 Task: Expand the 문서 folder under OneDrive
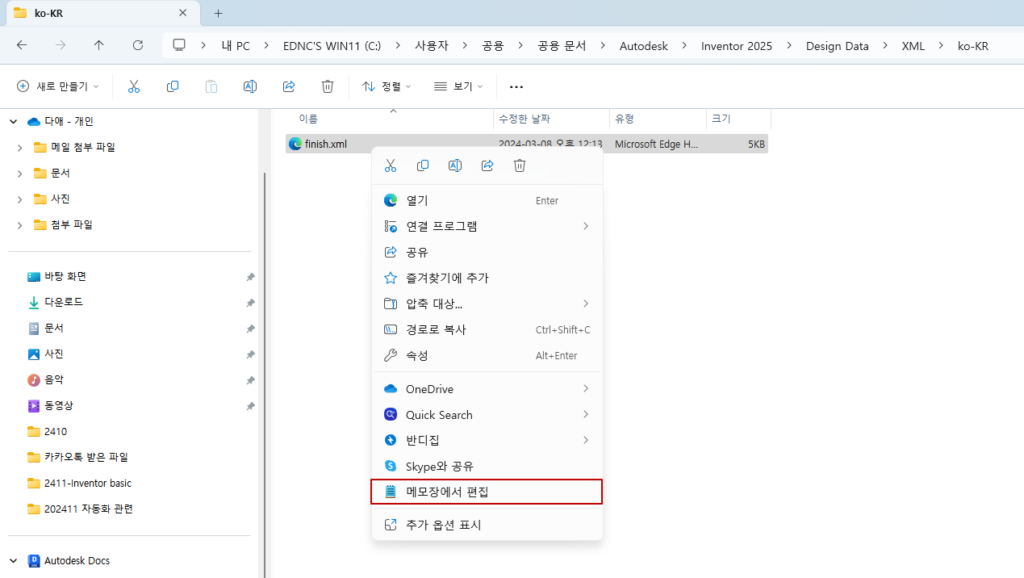20,173
